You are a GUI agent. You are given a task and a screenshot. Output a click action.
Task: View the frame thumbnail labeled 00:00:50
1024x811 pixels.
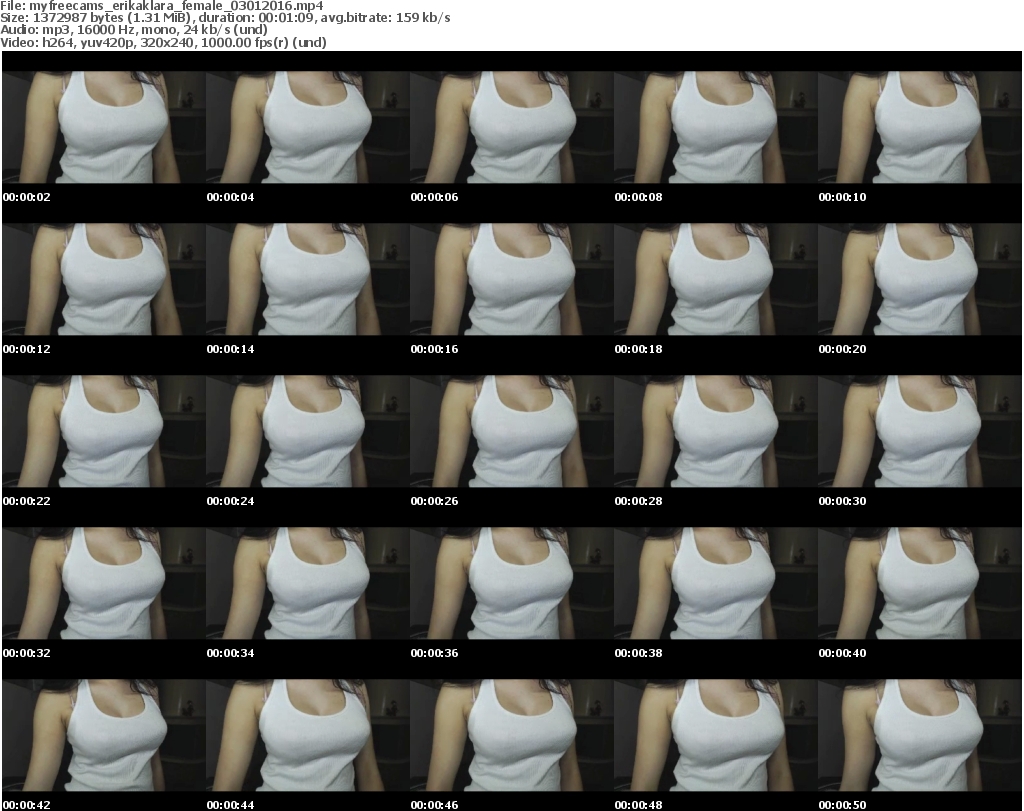click(920, 735)
